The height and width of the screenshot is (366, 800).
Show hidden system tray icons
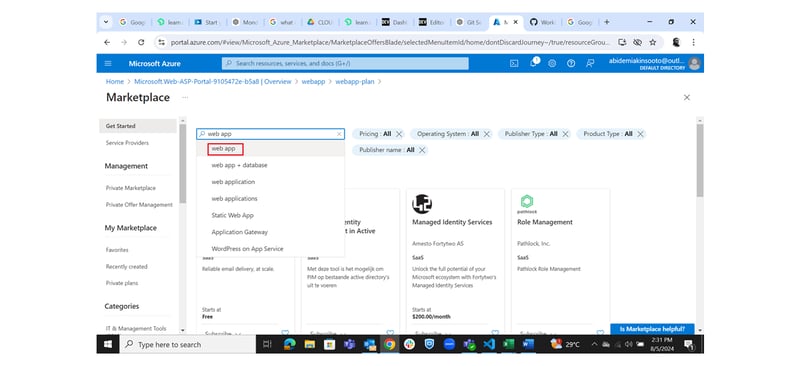(594, 345)
